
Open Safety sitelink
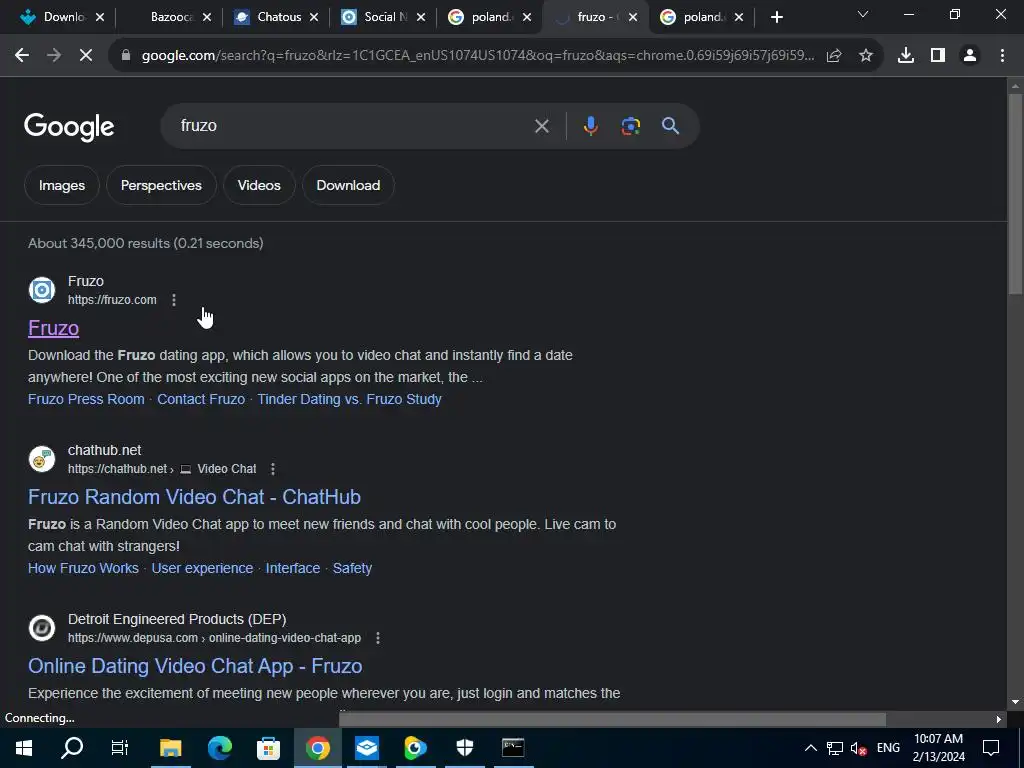pyautogui.click(x=353, y=568)
